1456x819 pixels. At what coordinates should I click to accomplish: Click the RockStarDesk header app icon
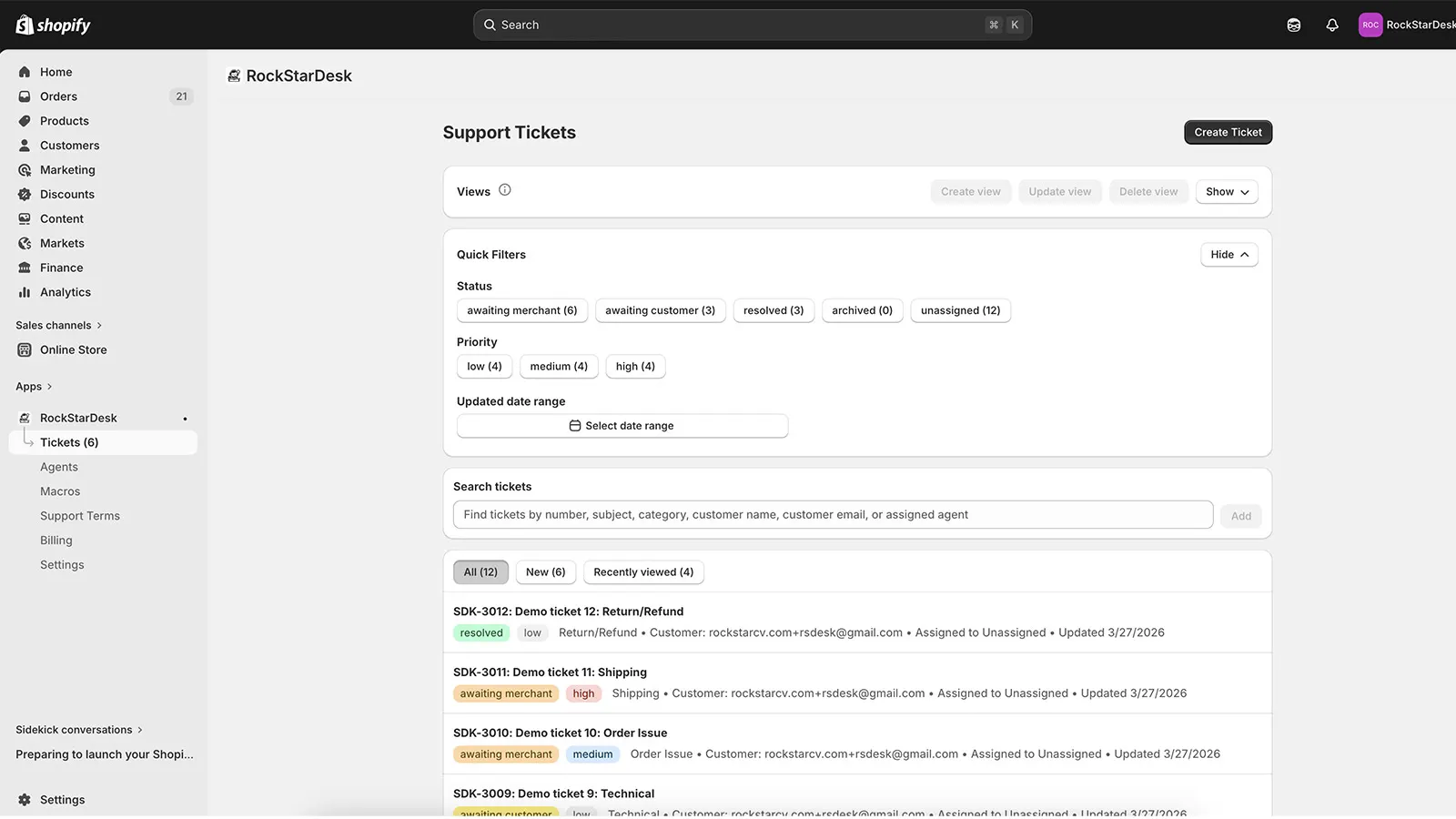tap(234, 76)
